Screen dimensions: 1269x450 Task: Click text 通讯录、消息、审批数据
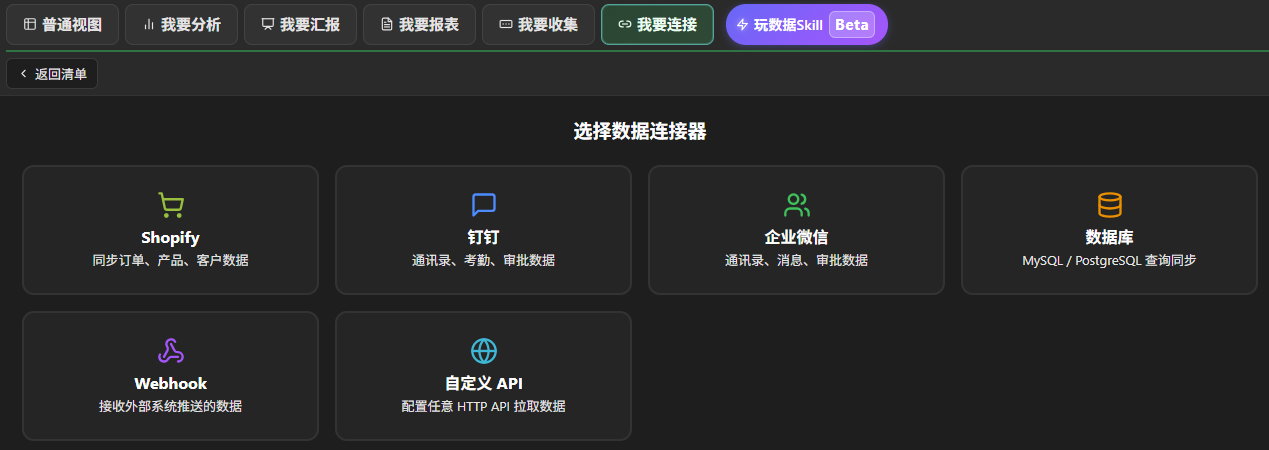pyautogui.click(x=796, y=260)
